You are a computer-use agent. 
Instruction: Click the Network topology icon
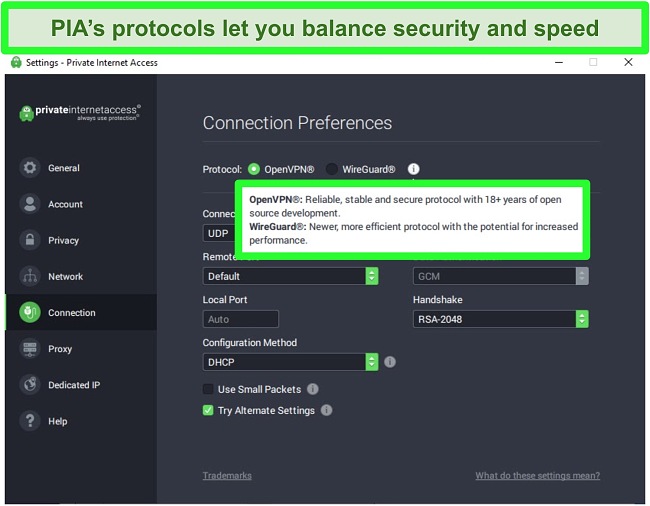click(30, 276)
